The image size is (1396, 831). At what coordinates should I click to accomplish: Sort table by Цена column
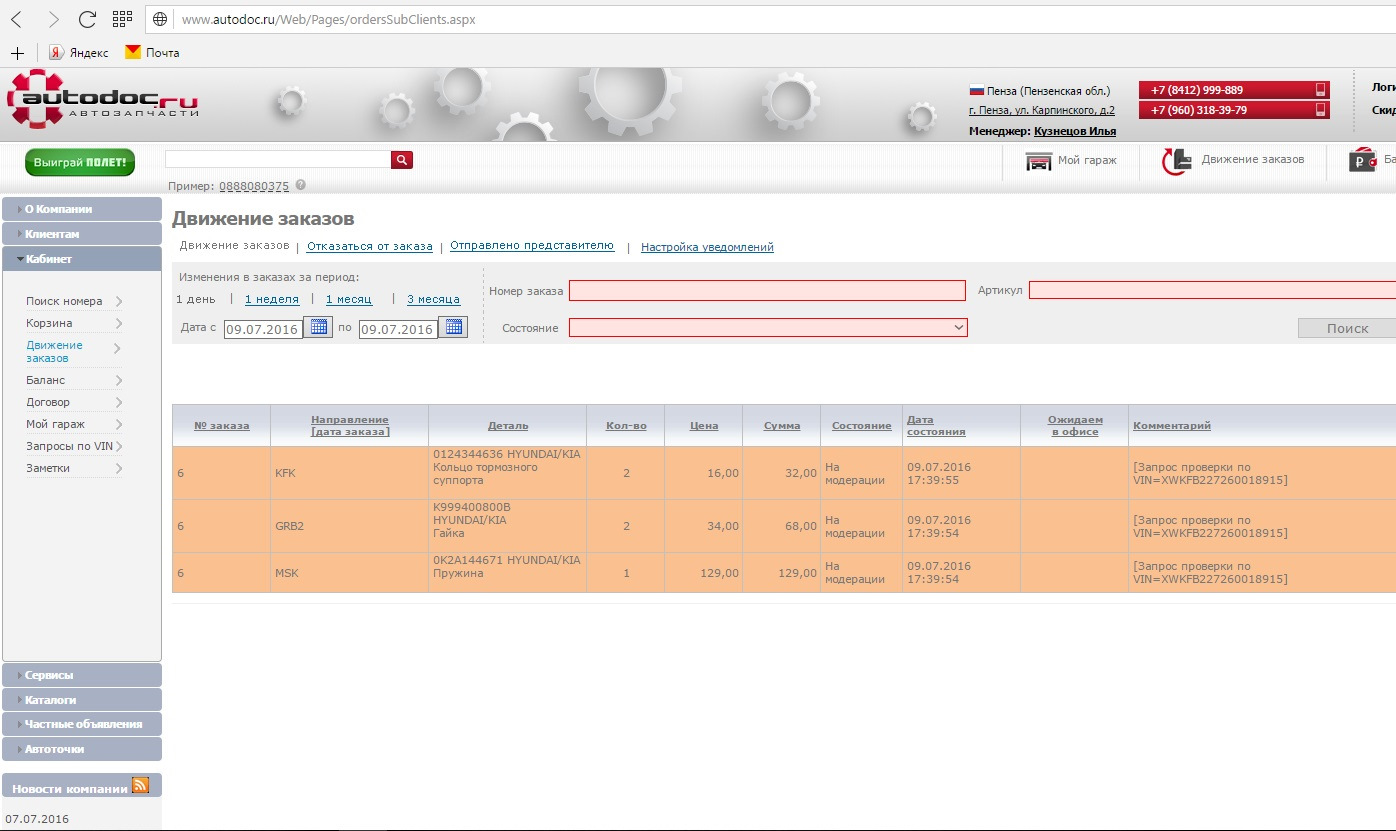pos(704,426)
